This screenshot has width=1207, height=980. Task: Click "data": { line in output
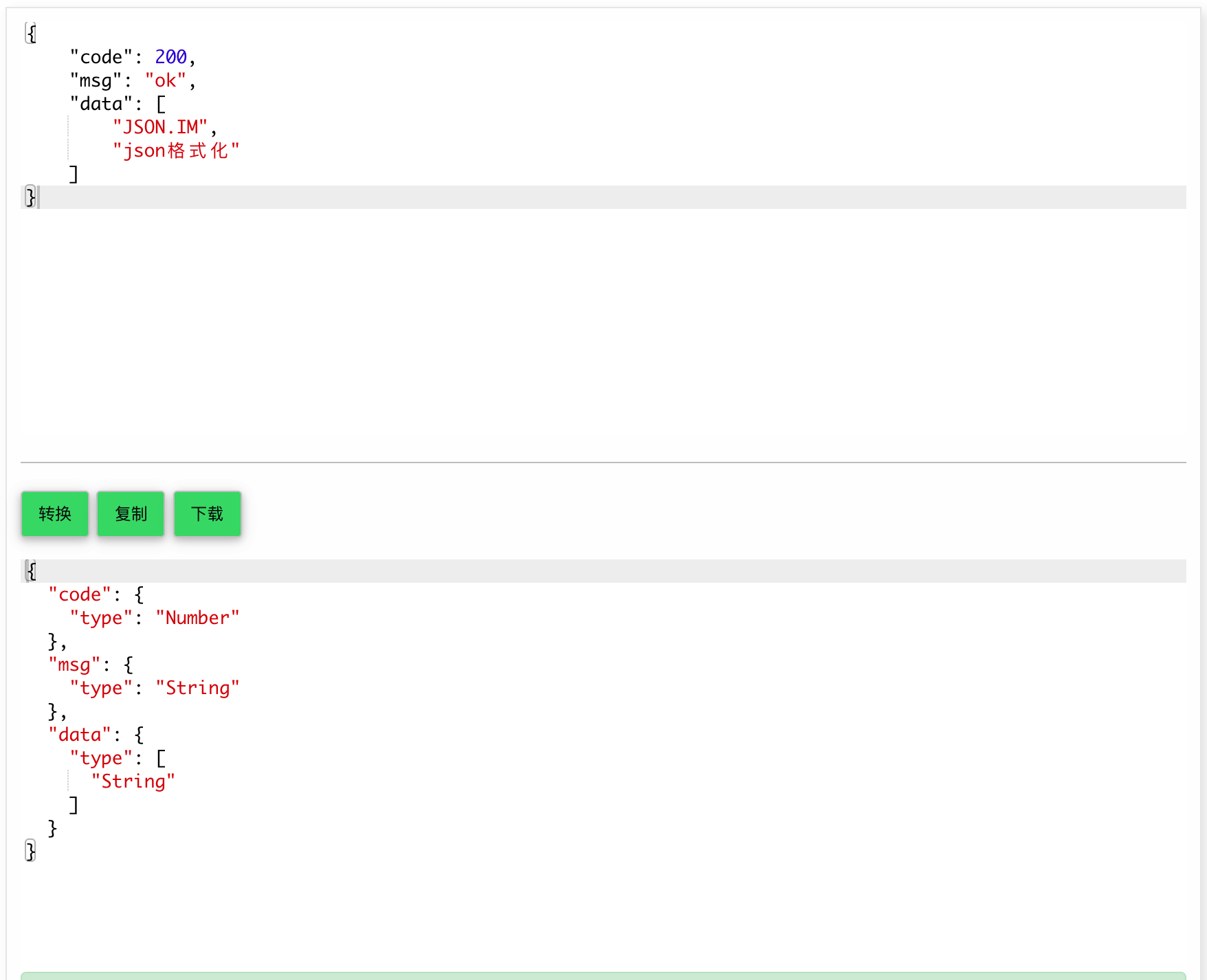pos(96,735)
